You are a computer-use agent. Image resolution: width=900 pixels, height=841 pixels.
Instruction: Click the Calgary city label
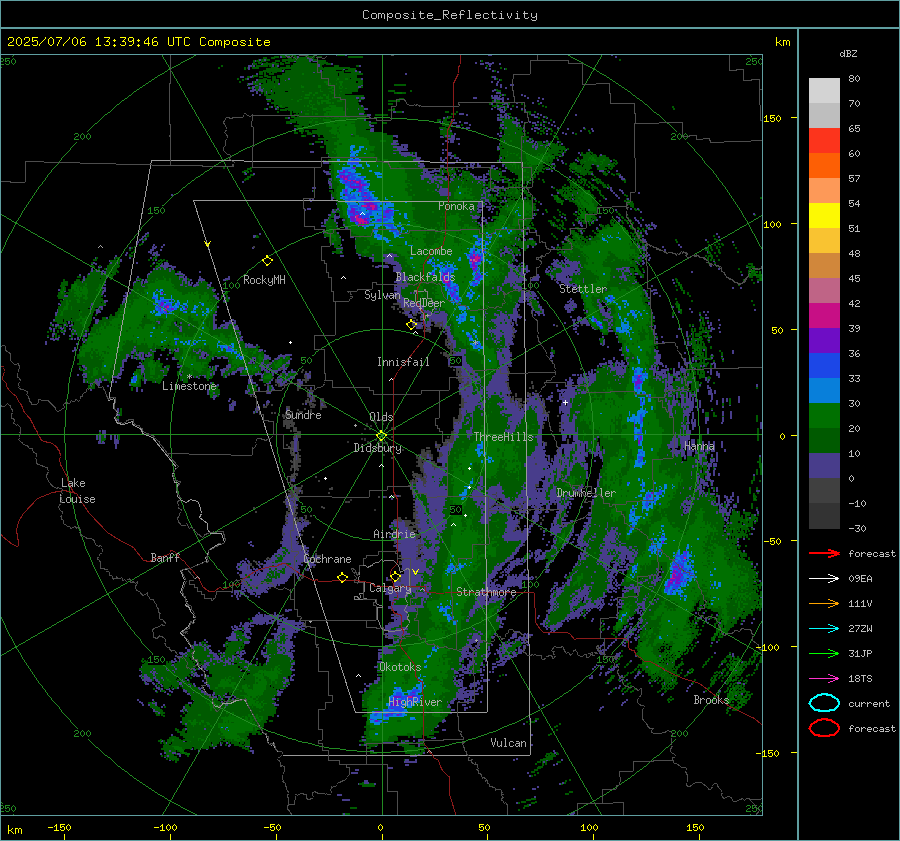click(390, 588)
